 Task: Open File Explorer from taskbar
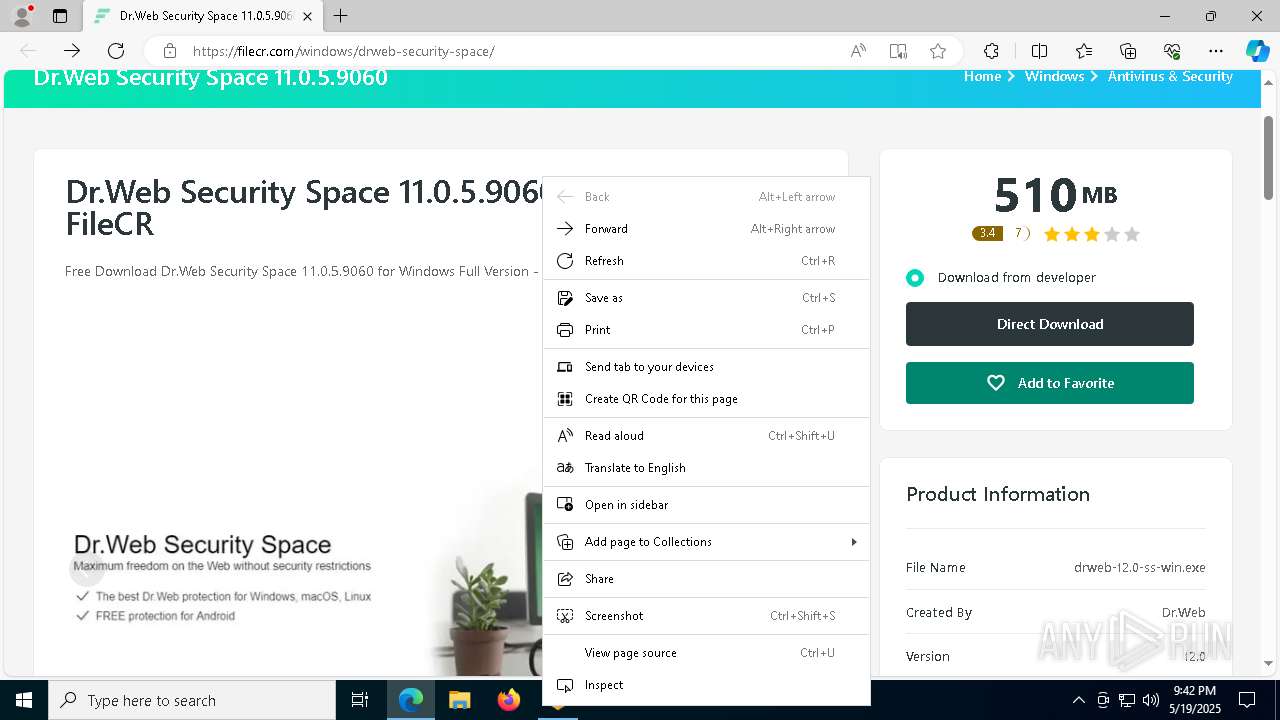pyautogui.click(x=459, y=700)
